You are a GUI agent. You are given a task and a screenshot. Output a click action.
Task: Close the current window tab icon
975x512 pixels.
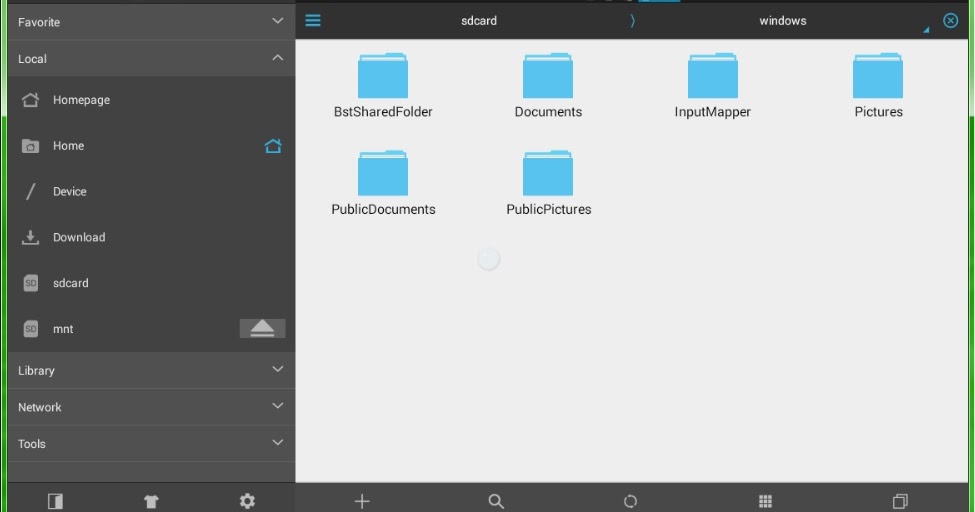[x=950, y=21]
